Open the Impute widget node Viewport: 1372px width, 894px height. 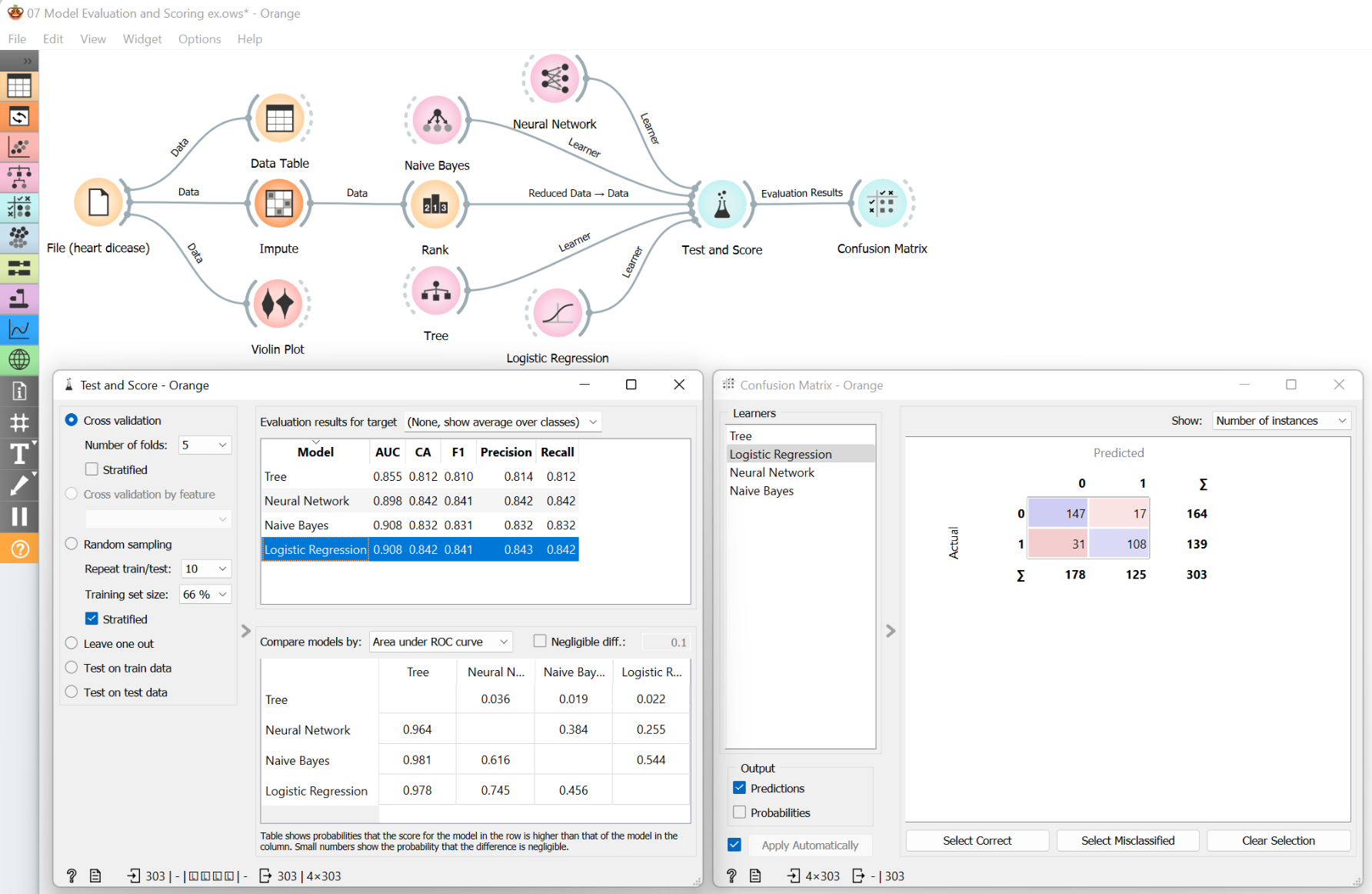tap(278, 204)
